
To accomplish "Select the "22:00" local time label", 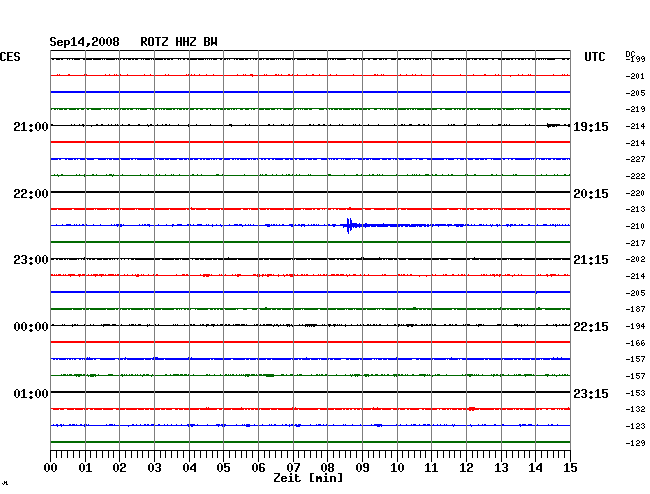I will [31, 194].
